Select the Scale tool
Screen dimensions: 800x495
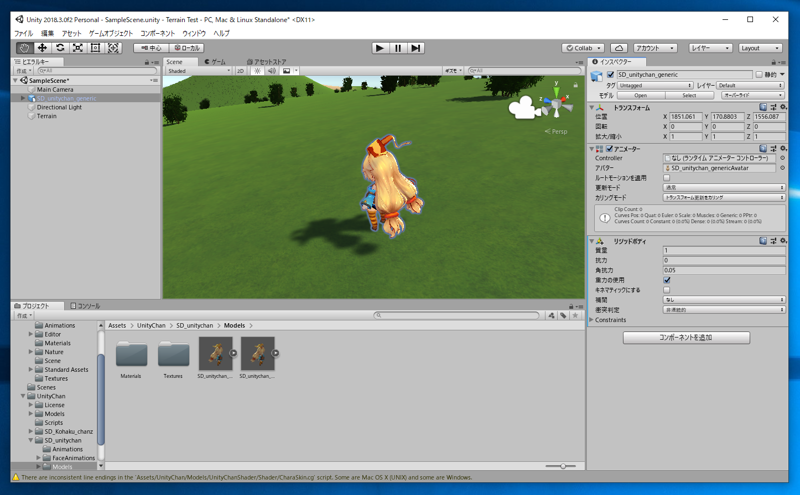(78, 48)
